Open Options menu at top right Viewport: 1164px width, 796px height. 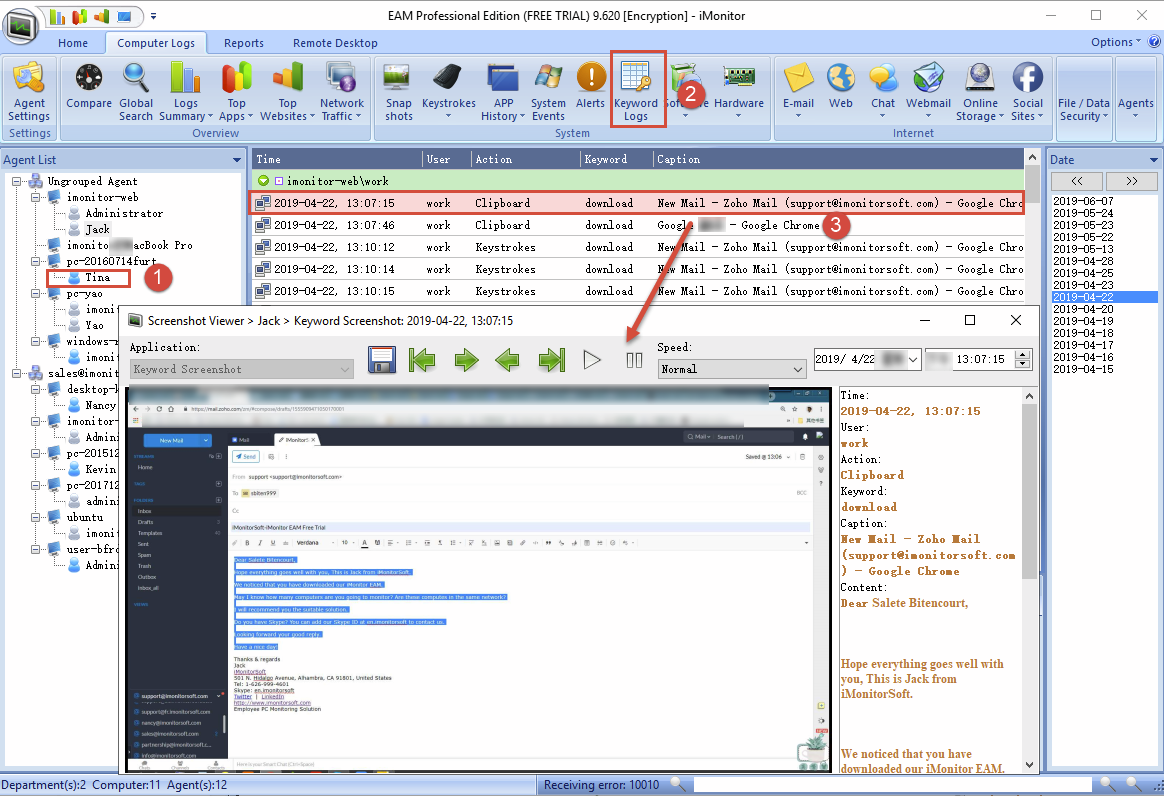[1116, 42]
